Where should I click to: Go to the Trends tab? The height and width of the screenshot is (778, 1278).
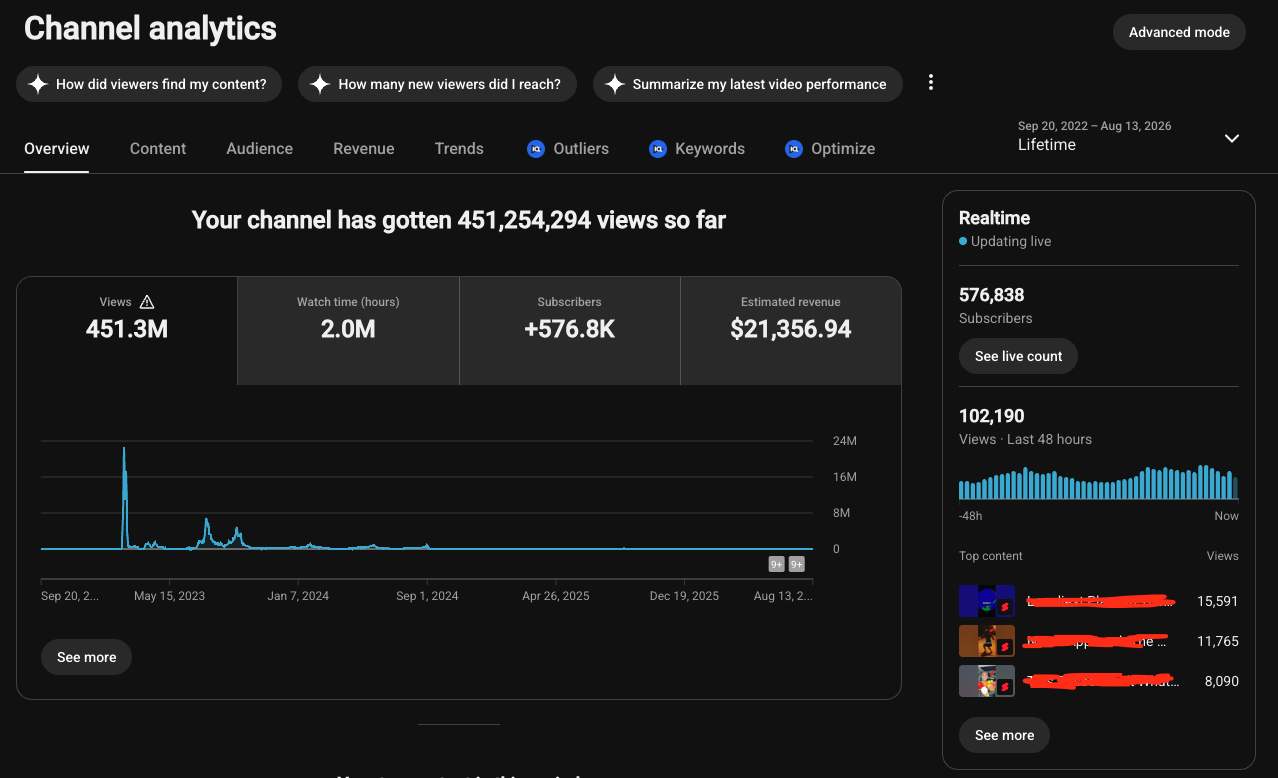coord(459,148)
